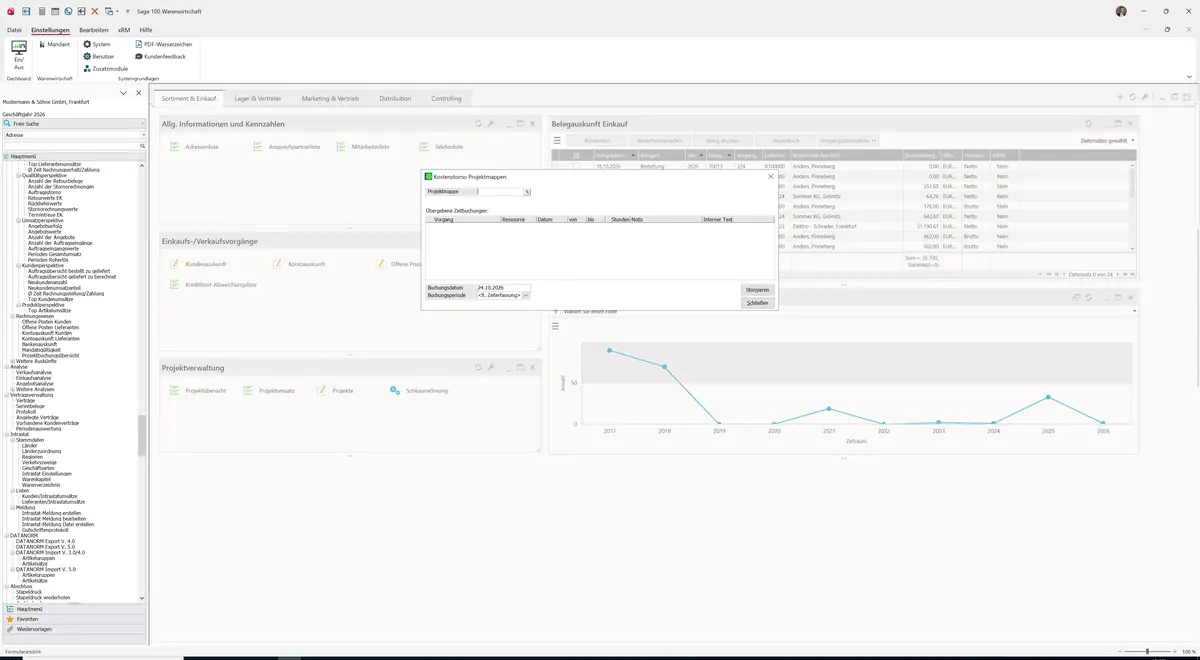Switch to the Controlling dashboard tab
Image resolution: width=1200 pixels, height=660 pixels.
pyautogui.click(x=446, y=99)
